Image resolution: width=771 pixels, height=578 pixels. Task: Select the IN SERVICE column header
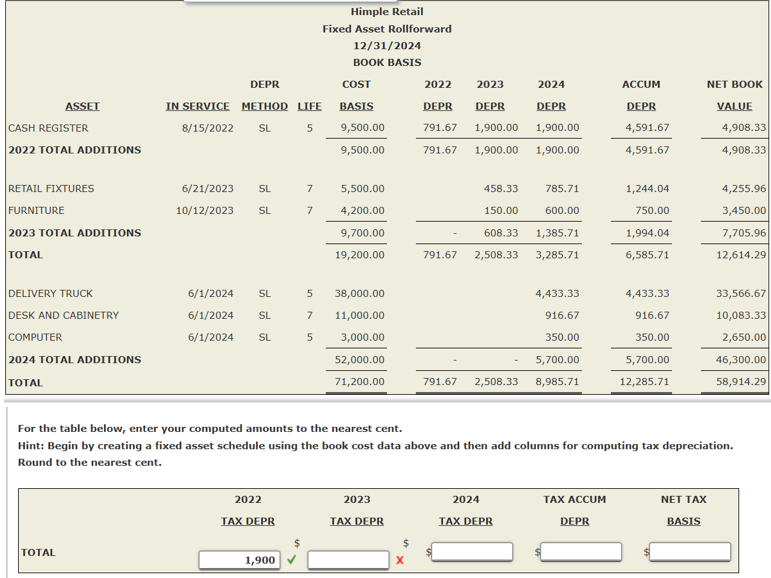(x=197, y=106)
